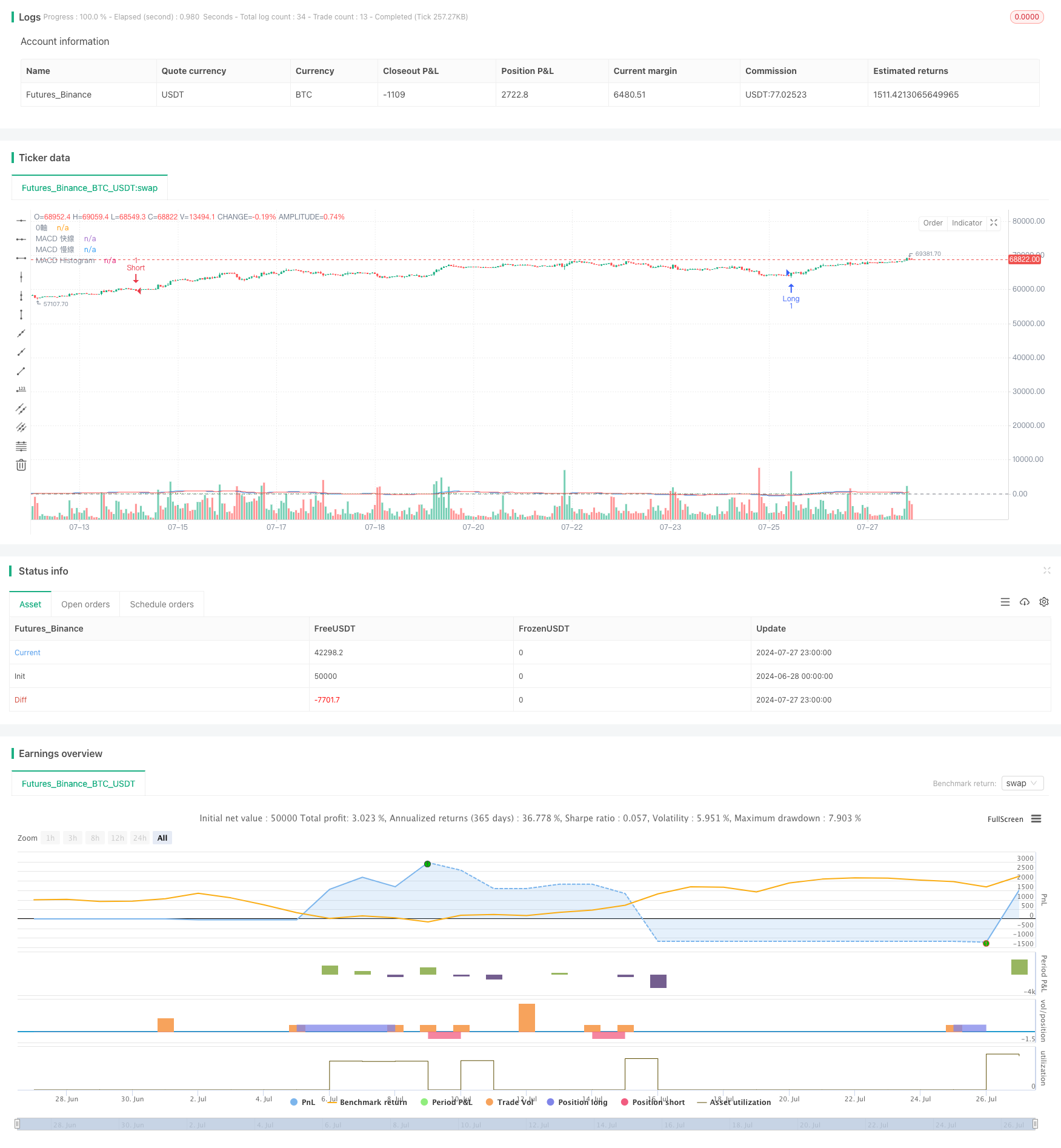Set zoom range to 1h

click(50, 838)
